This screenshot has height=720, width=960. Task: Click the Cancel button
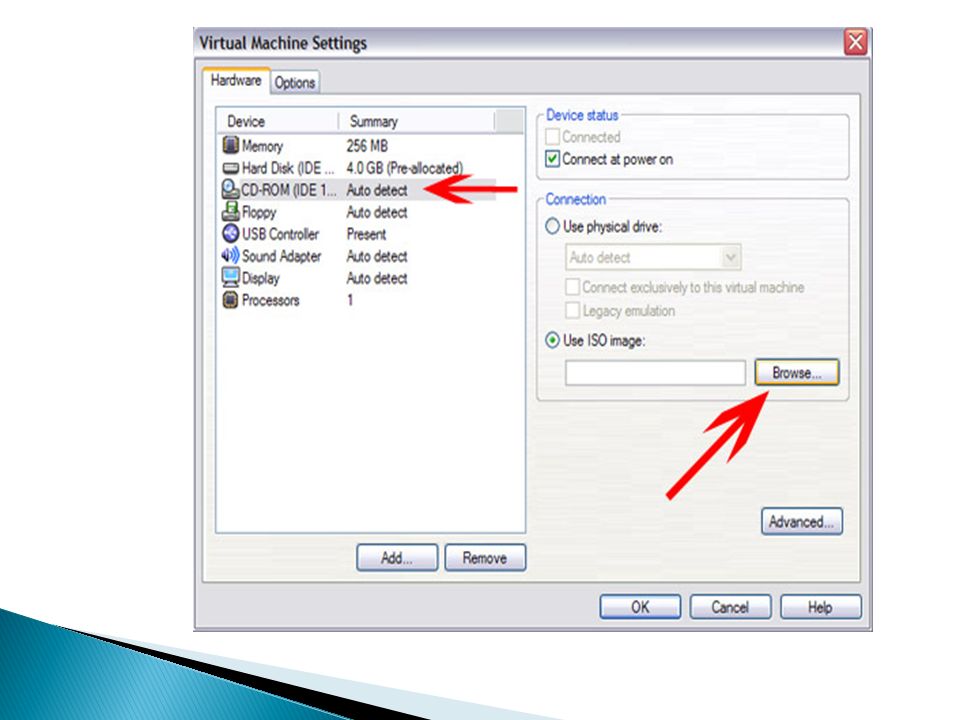tap(730, 607)
